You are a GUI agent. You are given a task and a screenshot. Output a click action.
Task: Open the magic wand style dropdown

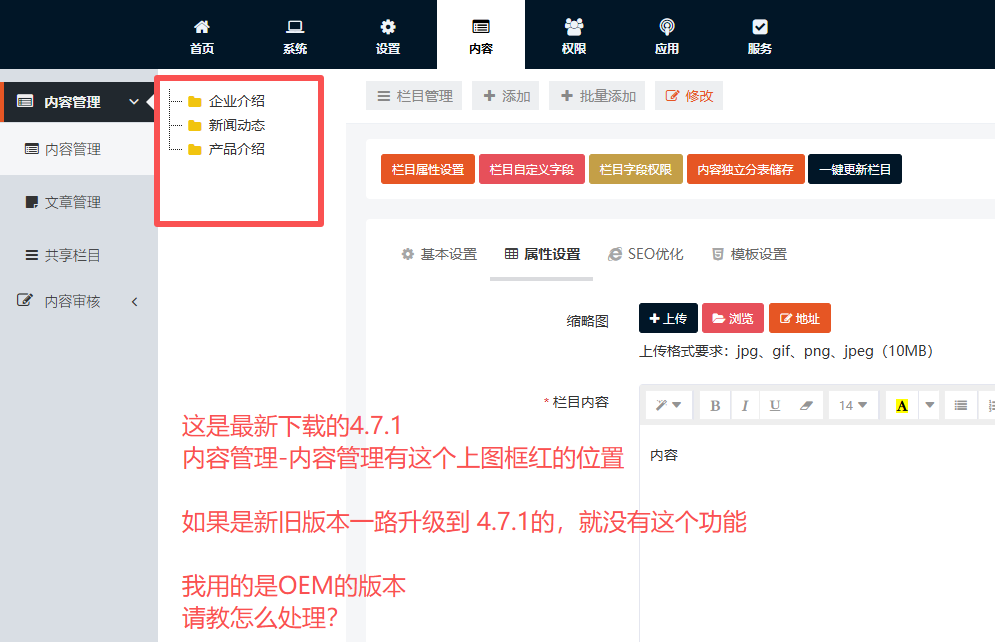[668, 405]
